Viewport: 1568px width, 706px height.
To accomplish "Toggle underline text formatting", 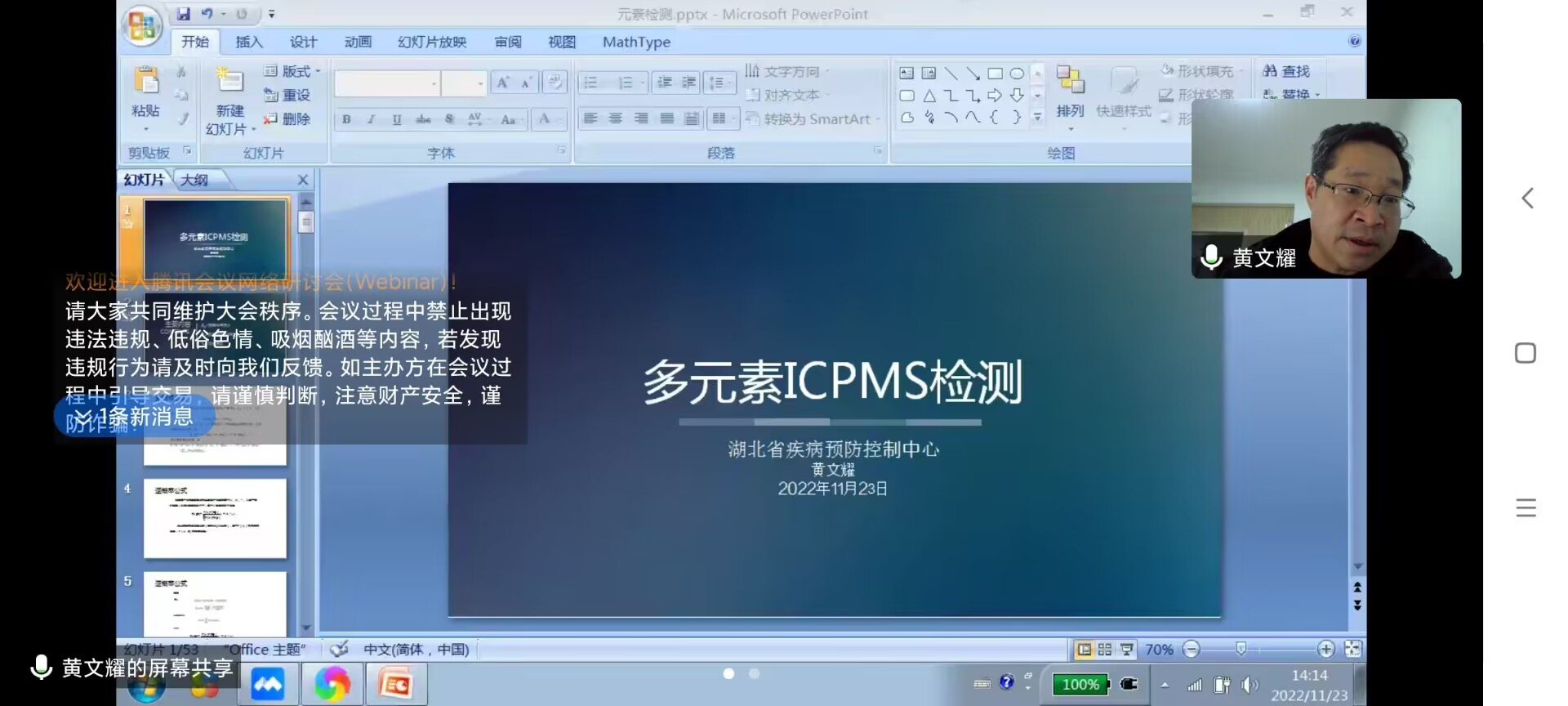I will pyautogui.click(x=397, y=119).
